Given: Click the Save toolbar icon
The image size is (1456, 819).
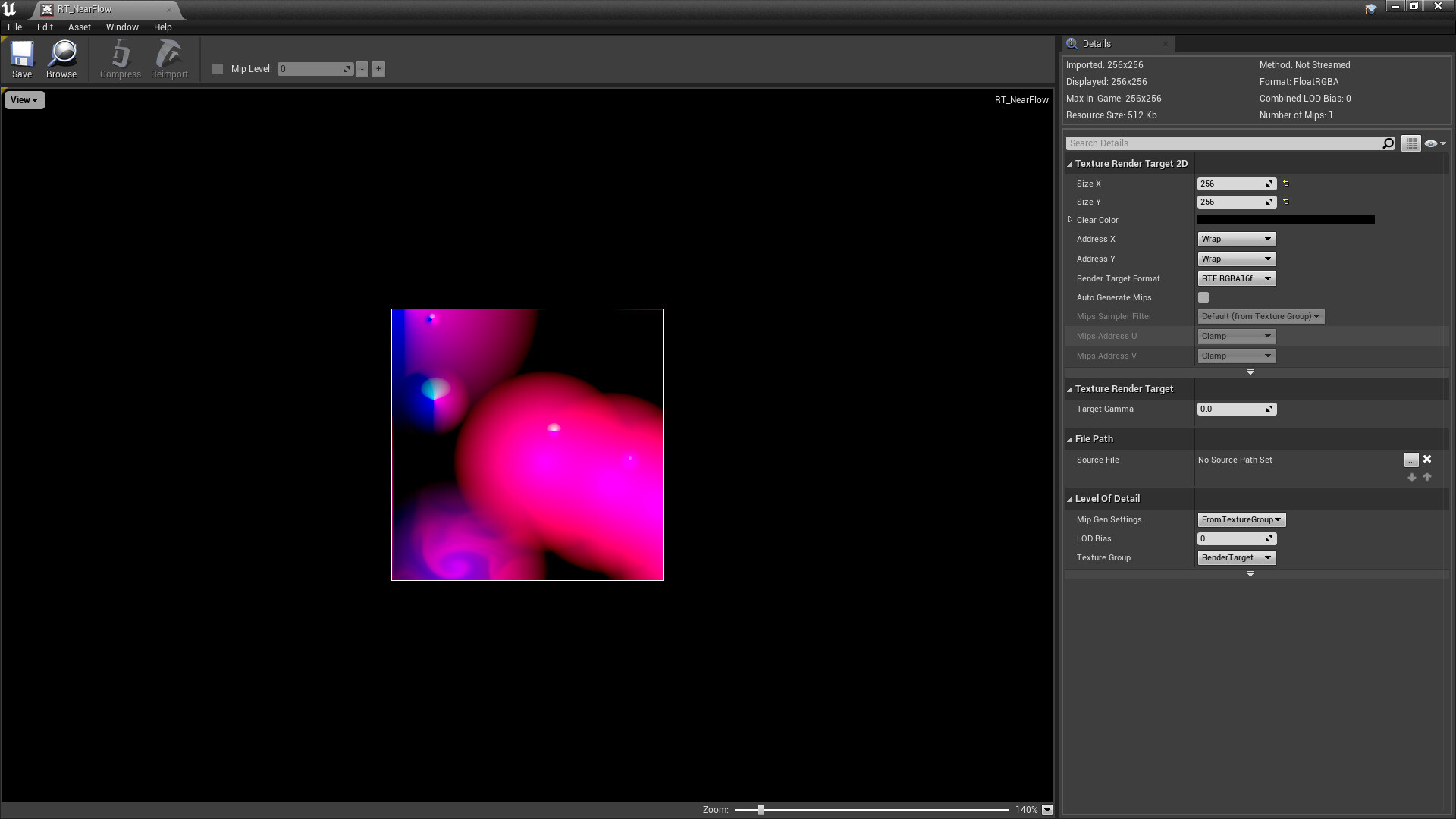Looking at the screenshot, I should coord(21,59).
